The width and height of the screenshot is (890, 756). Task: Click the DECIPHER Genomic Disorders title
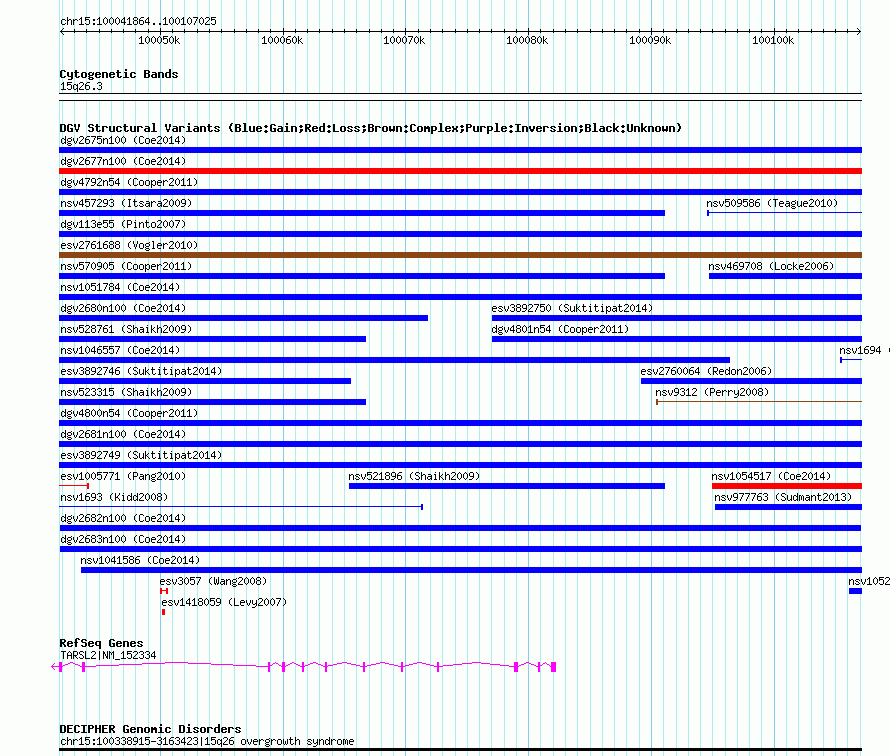[150, 729]
